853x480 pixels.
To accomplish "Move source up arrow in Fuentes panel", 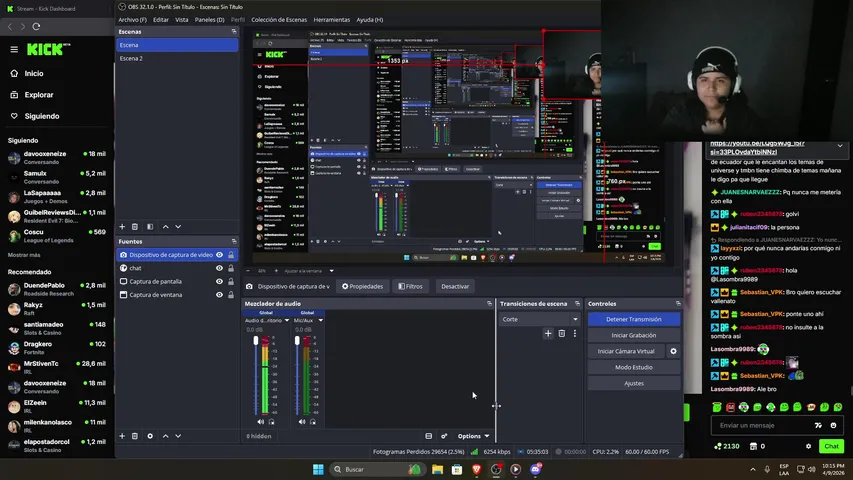I will point(165,436).
